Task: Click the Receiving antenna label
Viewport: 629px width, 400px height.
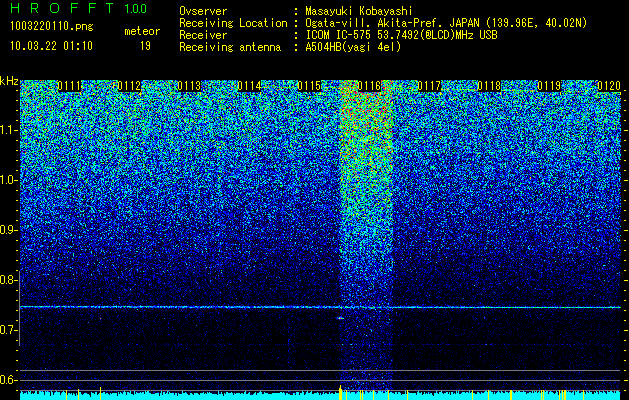Action: click(x=230, y=47)
